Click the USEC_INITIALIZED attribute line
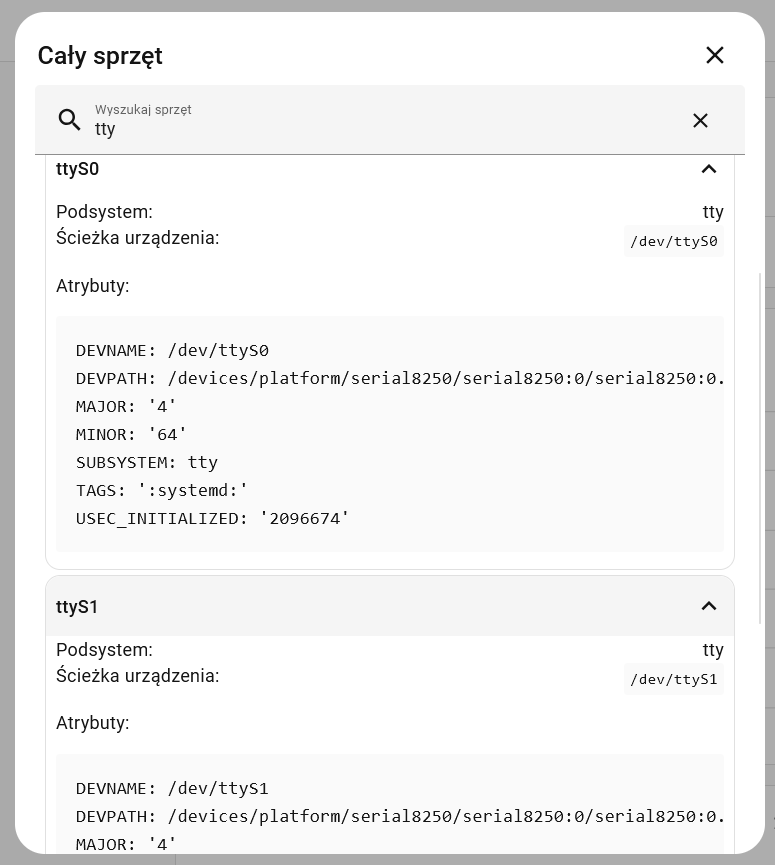 212,519
